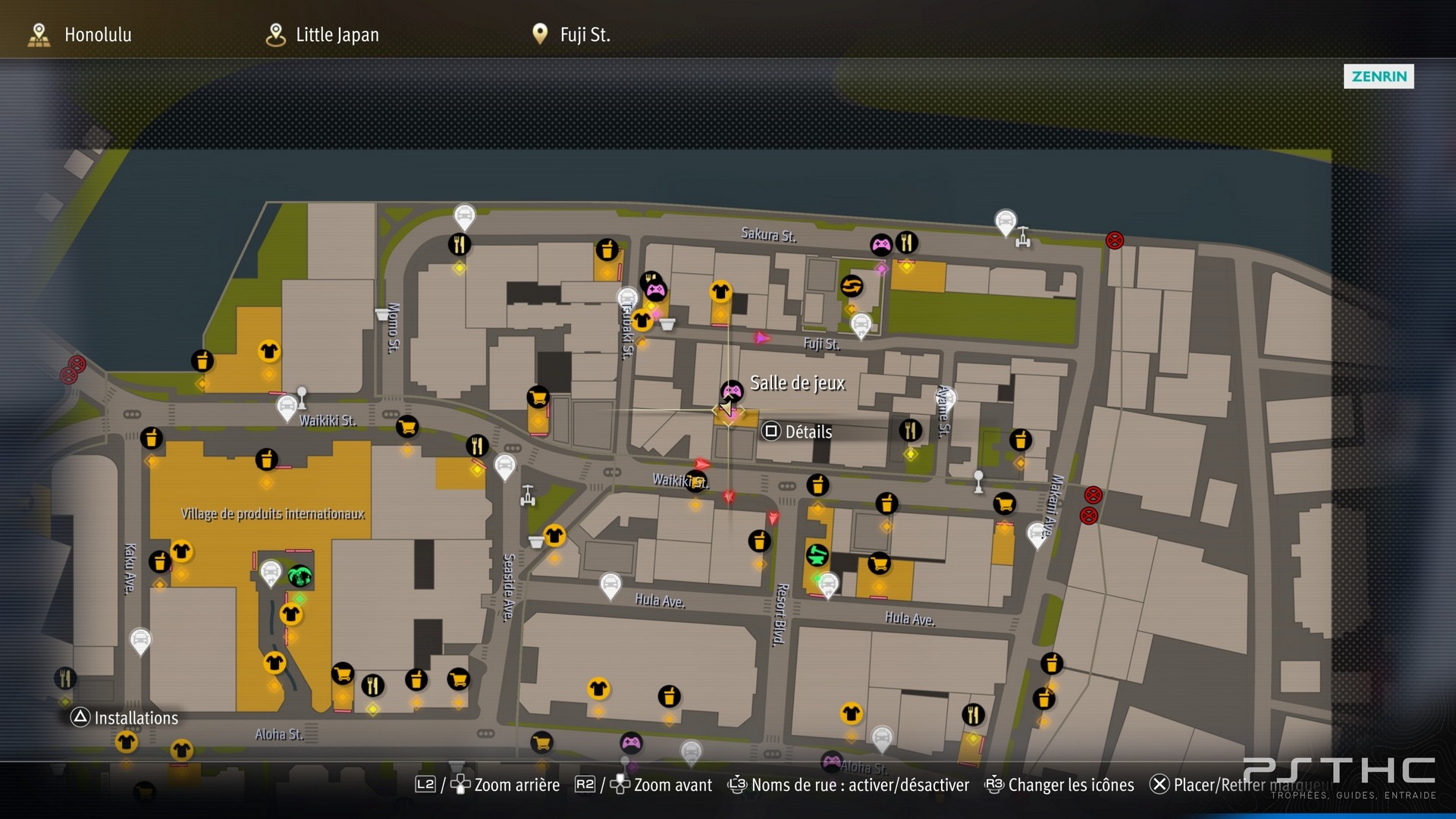Open the Installations list

124,717
